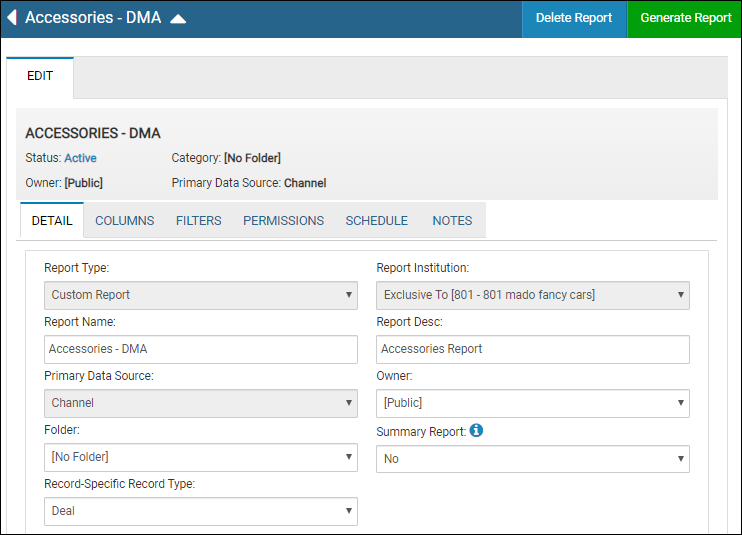Collapse the Accessories - DMA title caret
Viewport: 742px width, 535px height.
point(178,19)
